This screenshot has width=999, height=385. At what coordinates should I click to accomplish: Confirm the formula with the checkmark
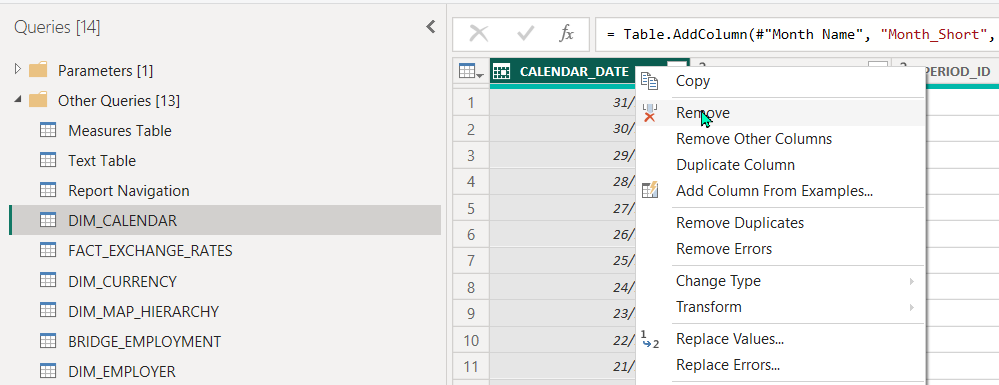click(526, 34)
